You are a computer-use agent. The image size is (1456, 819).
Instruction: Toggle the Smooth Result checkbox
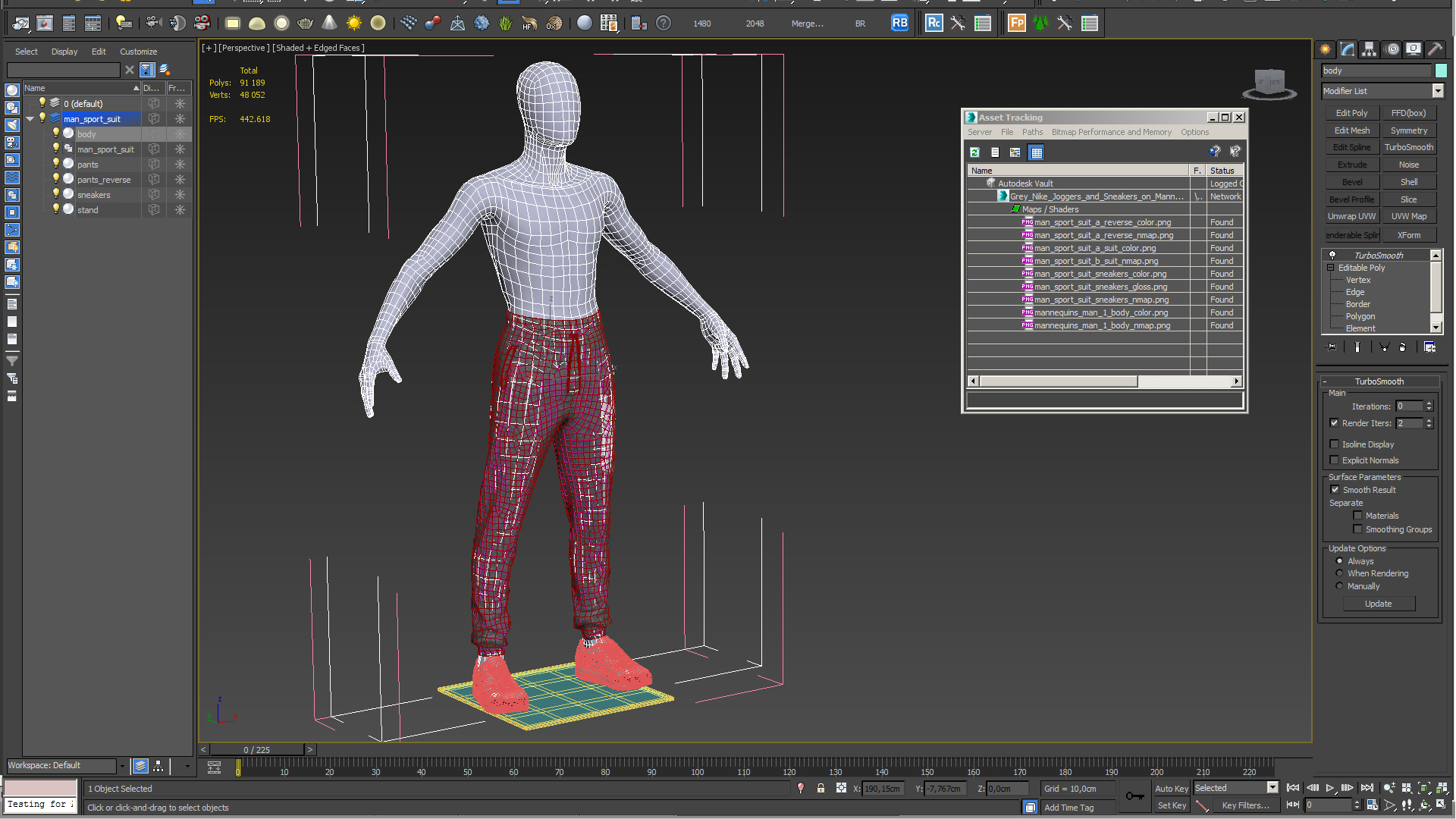tap(1335, 490)
